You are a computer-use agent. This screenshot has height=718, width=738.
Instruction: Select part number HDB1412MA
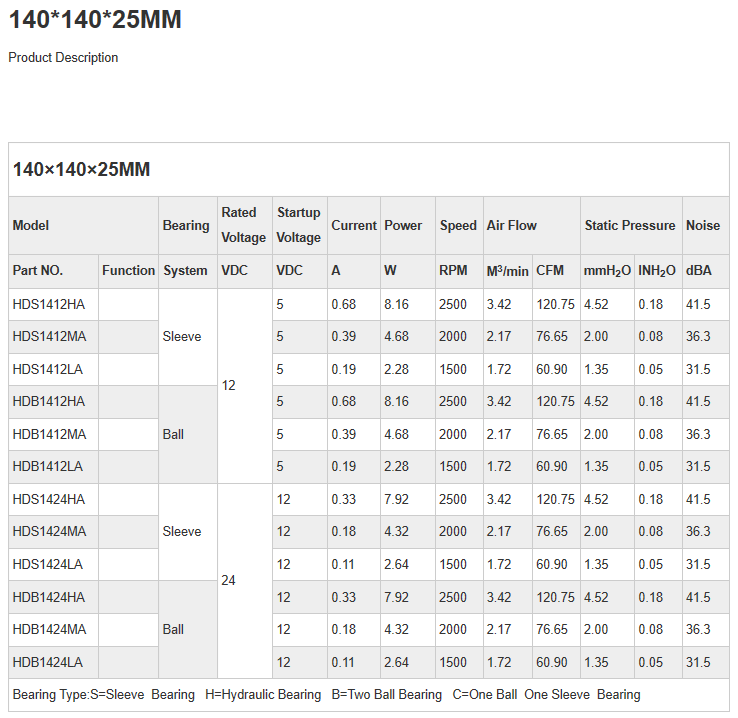[50, 434]
